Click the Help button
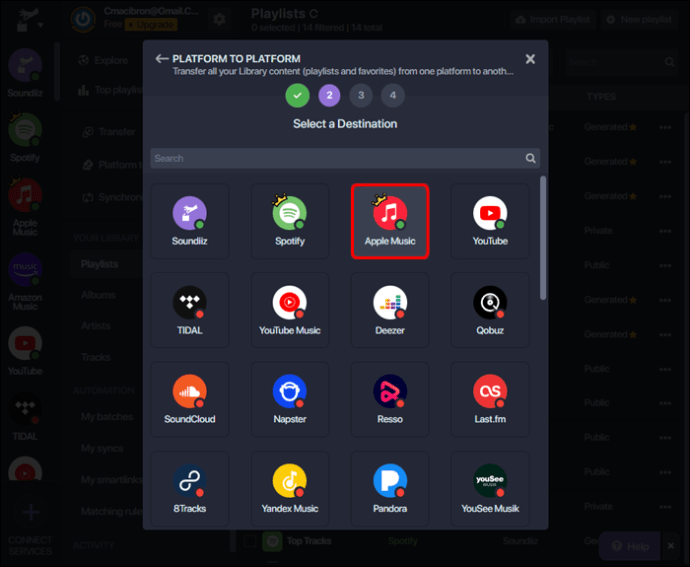 pyautogui.click(x=630, y=546)
